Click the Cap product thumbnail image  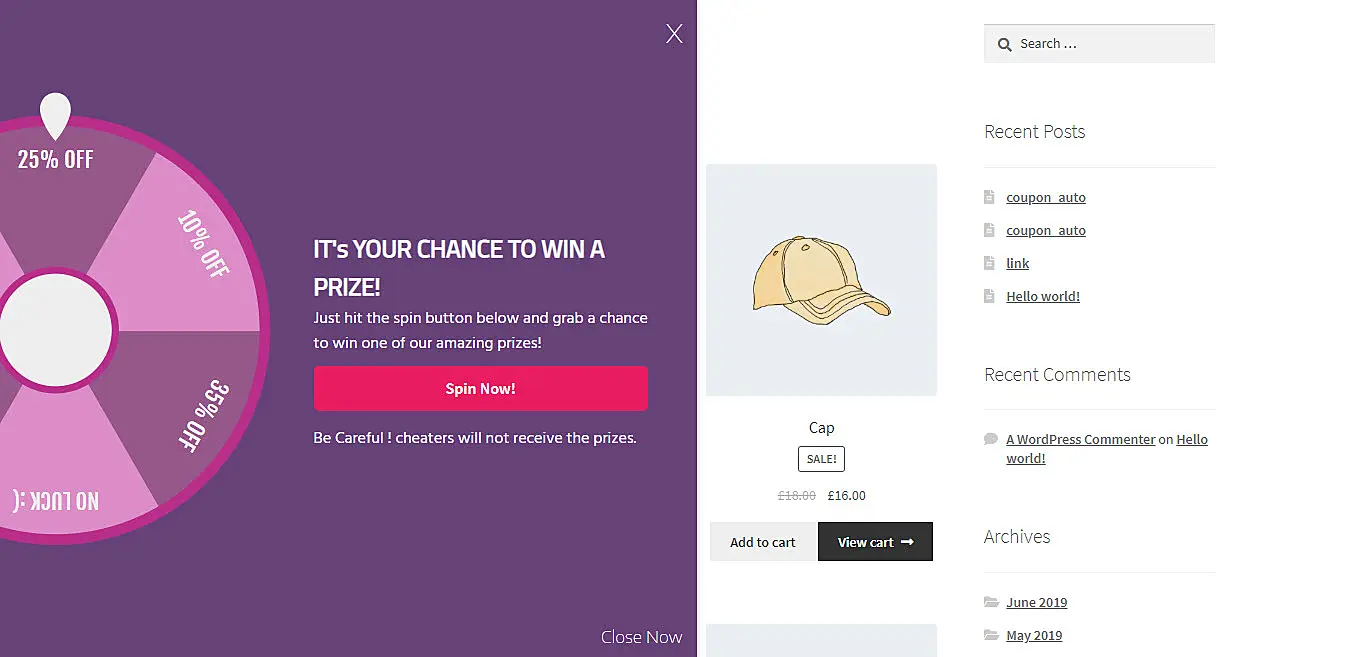(821, 280)
